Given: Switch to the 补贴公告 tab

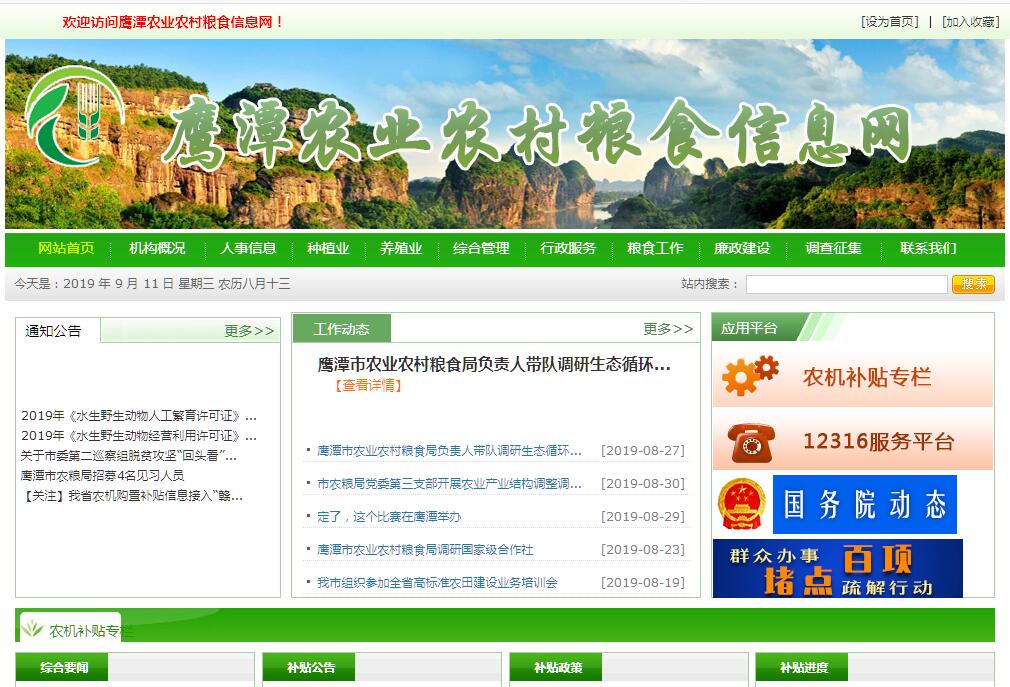Looking at the screenshot, I should coord(310,667).
